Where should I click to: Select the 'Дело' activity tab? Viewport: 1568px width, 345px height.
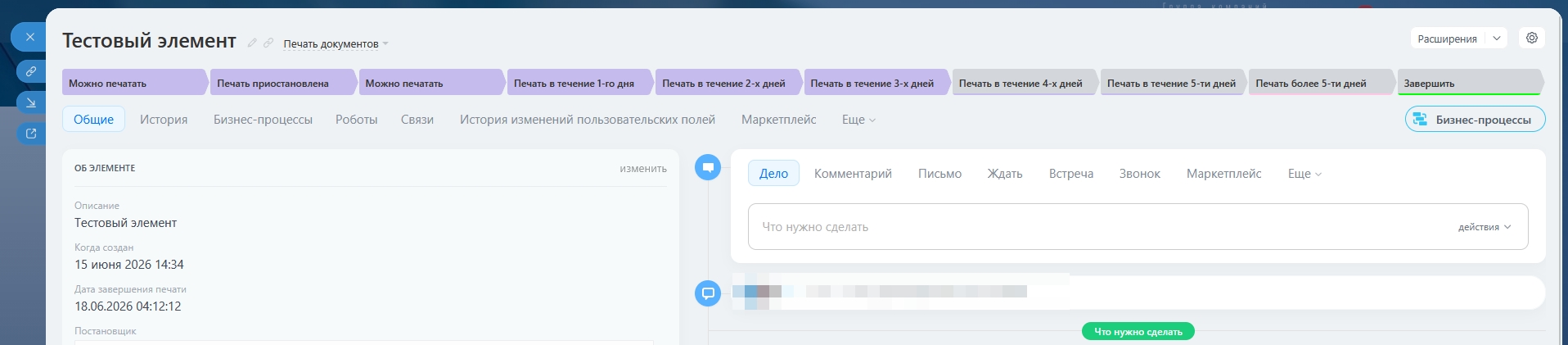[773, 174]
